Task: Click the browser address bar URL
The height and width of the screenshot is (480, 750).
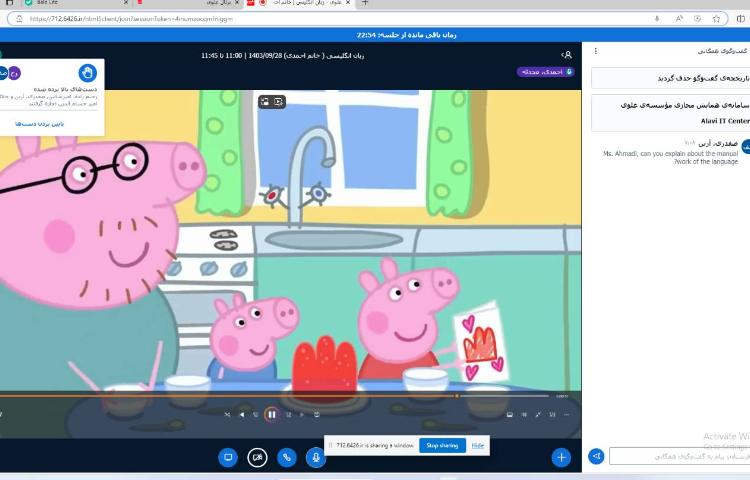Action: (150, 18)
